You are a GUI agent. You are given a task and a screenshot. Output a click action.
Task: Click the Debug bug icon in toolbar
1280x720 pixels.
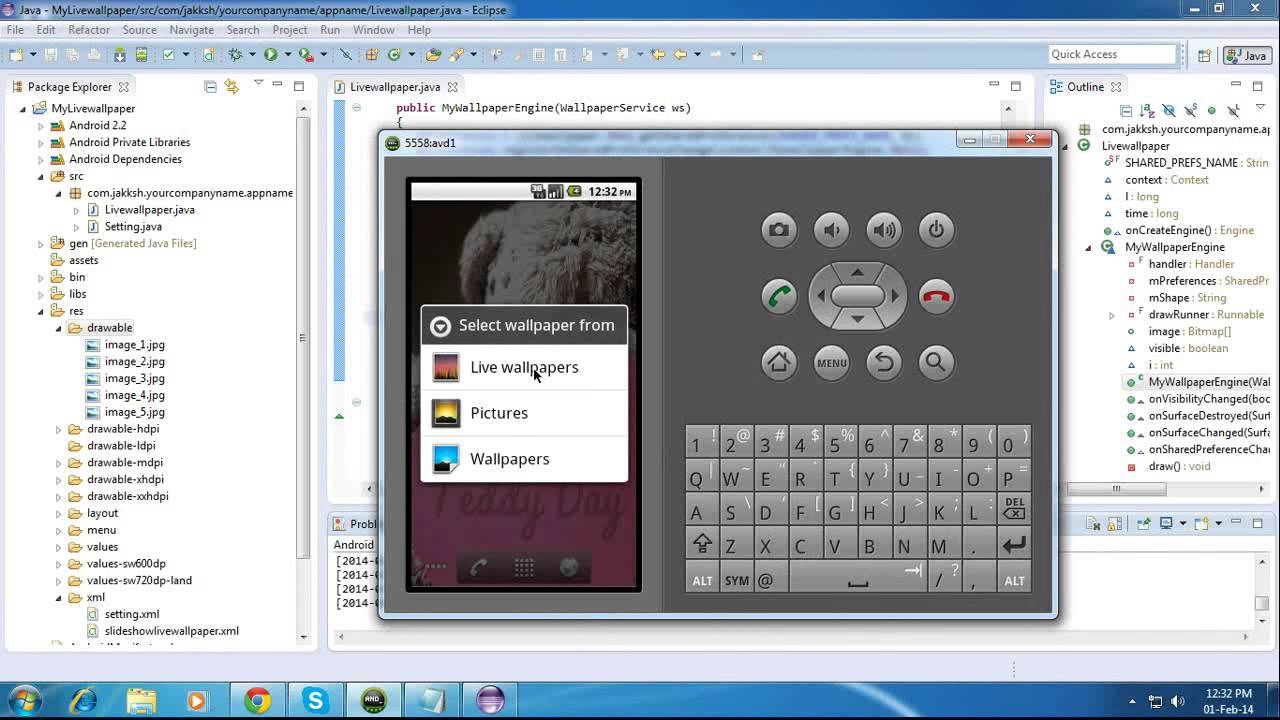click(236, 55)
